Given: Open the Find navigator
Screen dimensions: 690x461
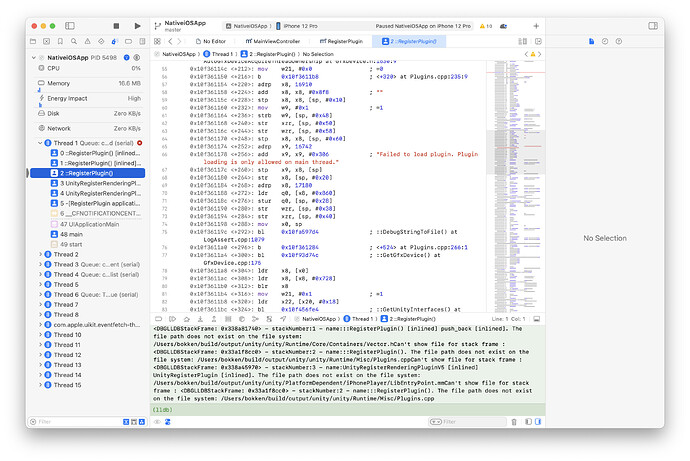Looking at the screenshot, I should (74, 41).
